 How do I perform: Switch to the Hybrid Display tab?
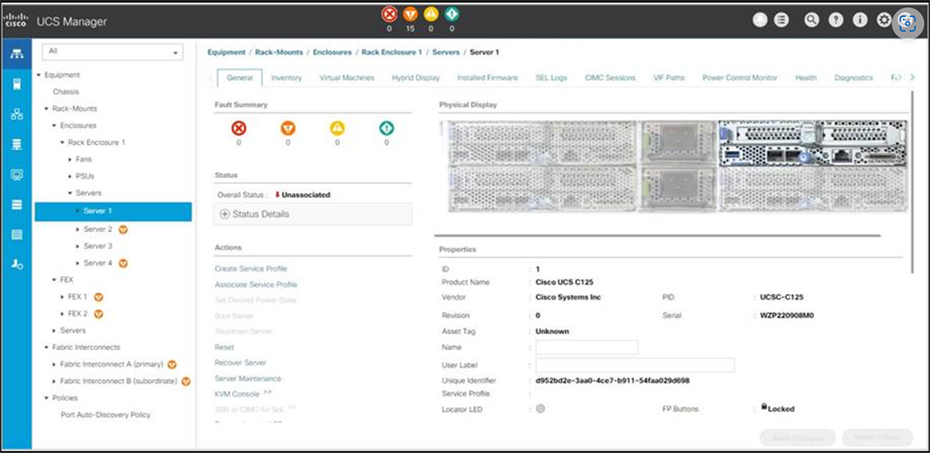click(x=416, y=78)
